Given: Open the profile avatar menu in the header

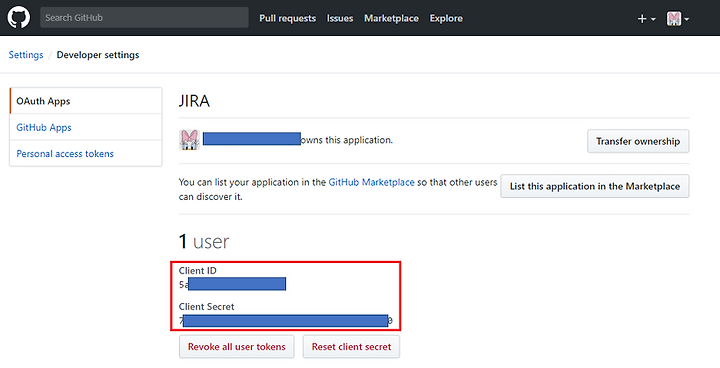Looking at the screenshot, I should click(678, 19).
